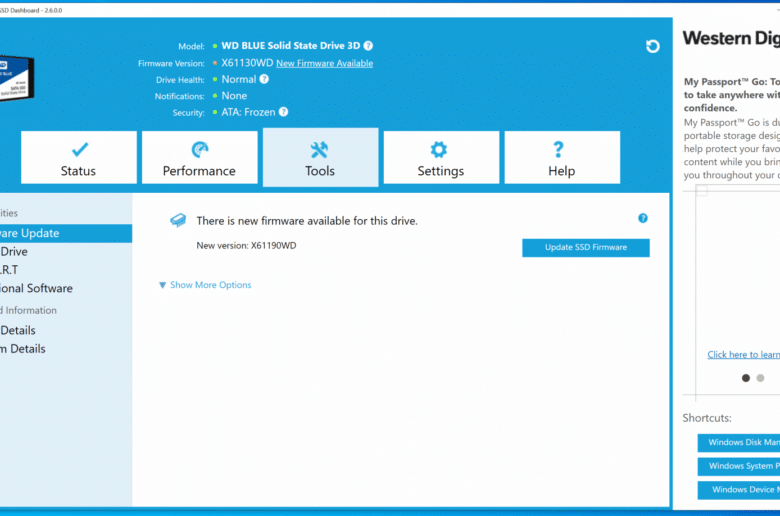This screenshot has width=780, height=516.
Task: Open the help icon in firmware update panel
Action: click(643, 218)
